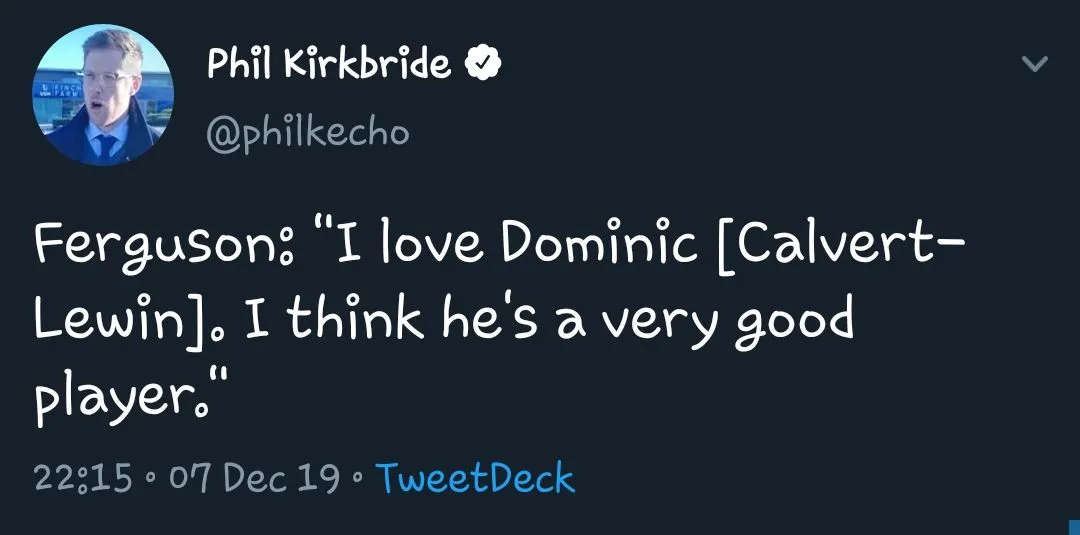Screen dimensions: 1080x535
Task: Click the Phil Kirkbride display name
Action: point(328,65)
